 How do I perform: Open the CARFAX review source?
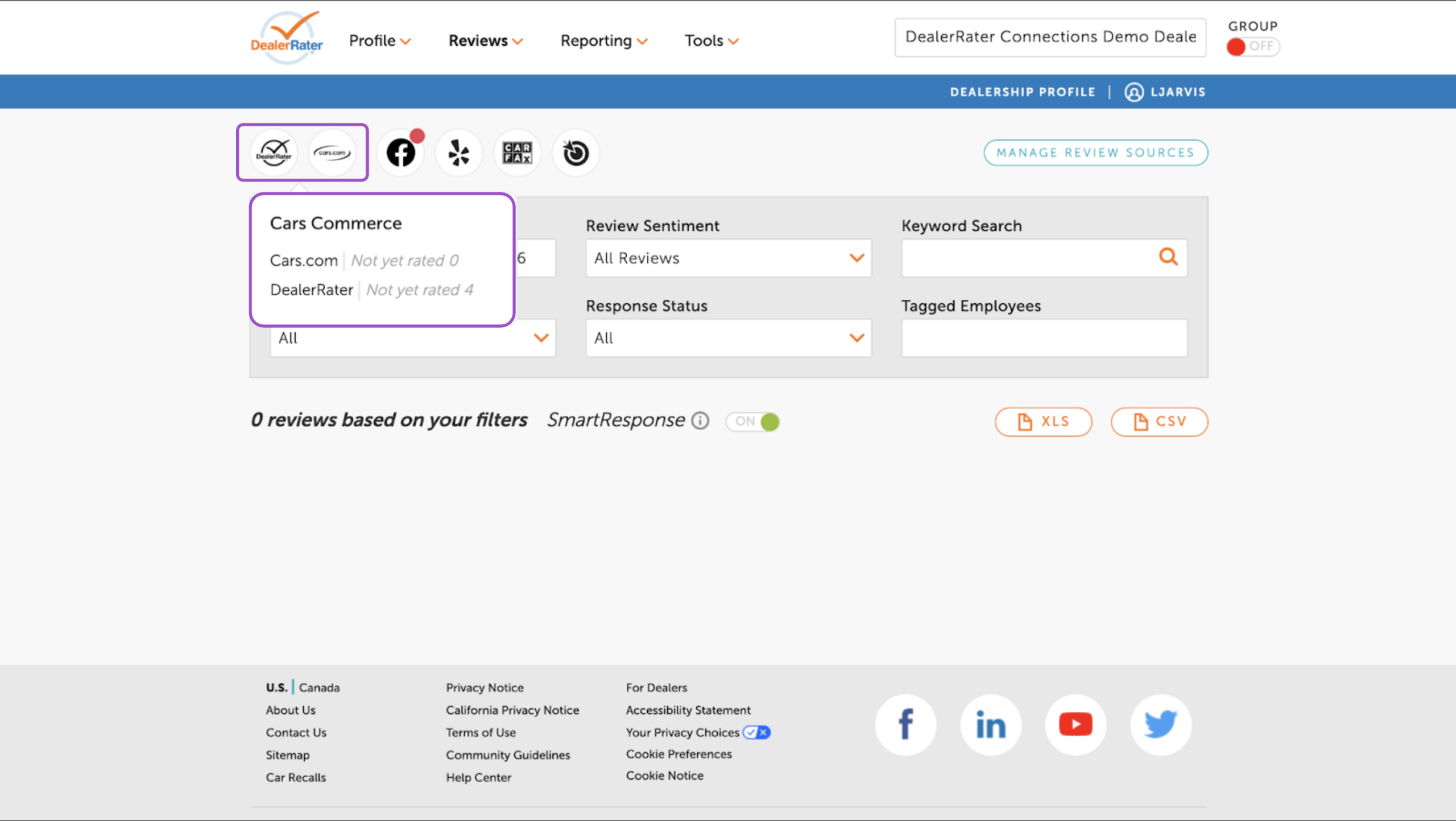[x=517, y=152]
